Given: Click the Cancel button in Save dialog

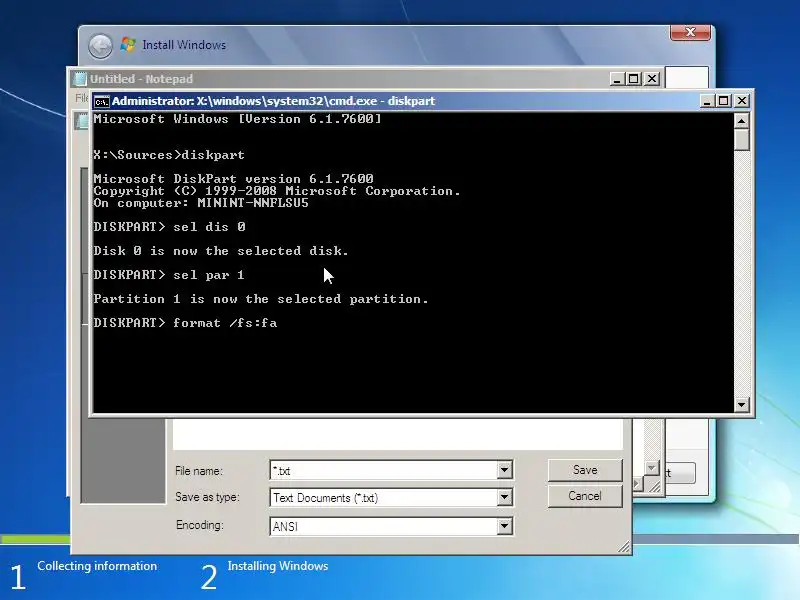Looking at the screenshot, I should (585, 496).
